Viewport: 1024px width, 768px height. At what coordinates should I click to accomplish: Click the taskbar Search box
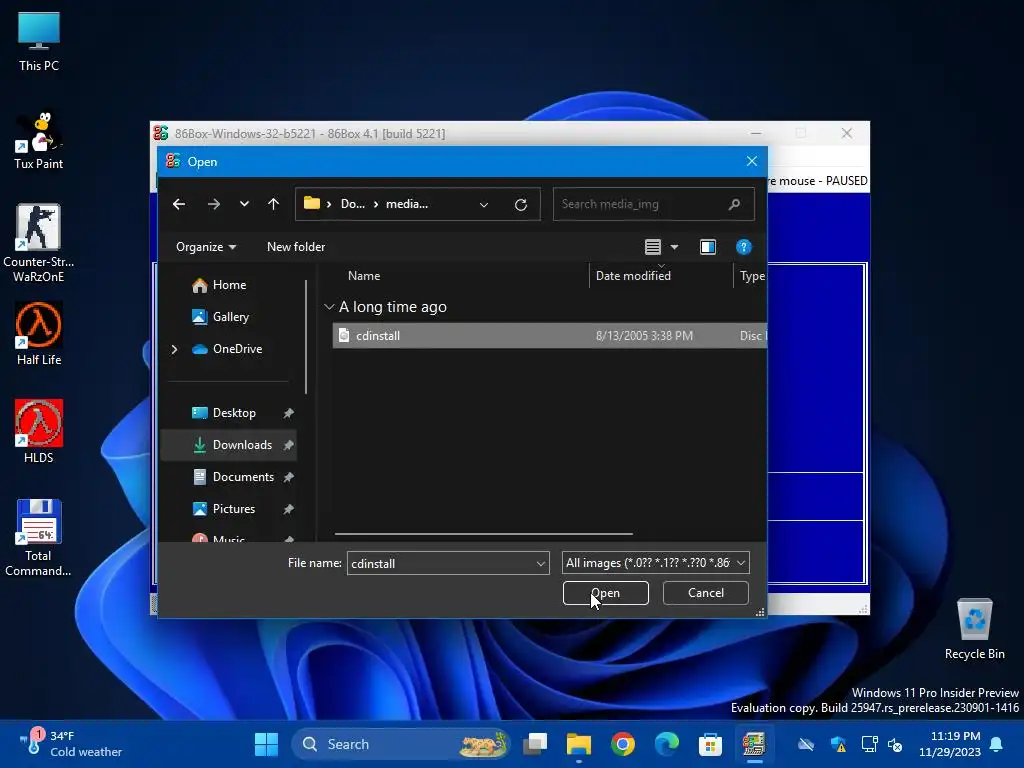pos(400,744)
